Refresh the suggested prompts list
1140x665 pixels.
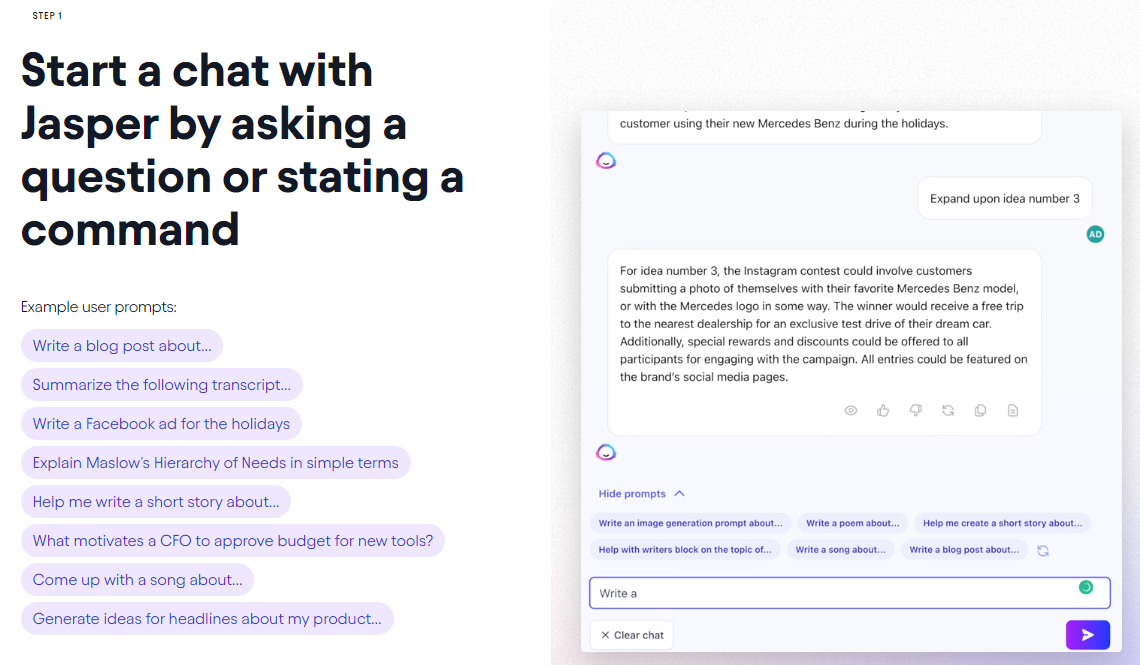[x=1043, y=549]
